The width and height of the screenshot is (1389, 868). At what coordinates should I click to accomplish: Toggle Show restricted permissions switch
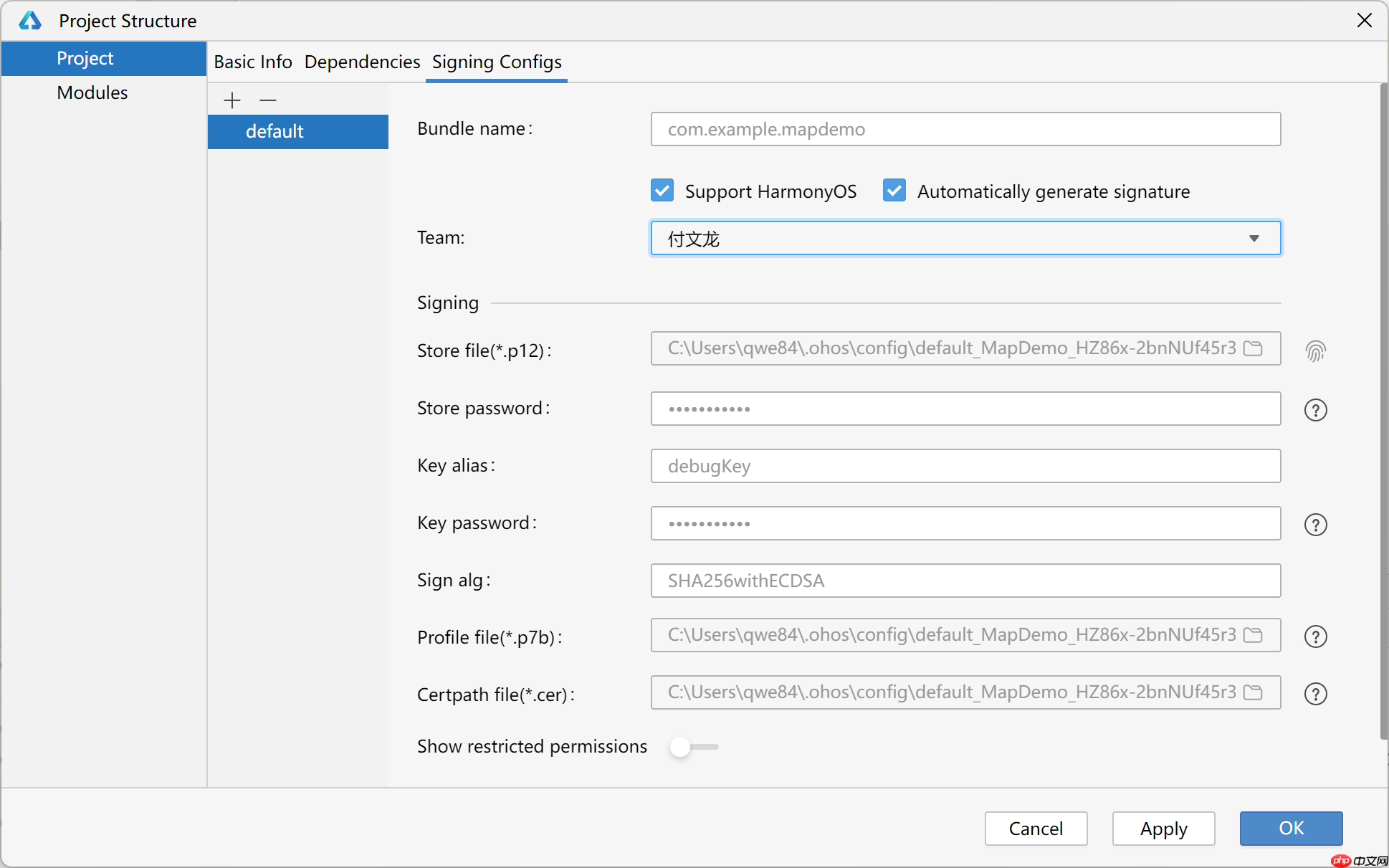[693, 747]
